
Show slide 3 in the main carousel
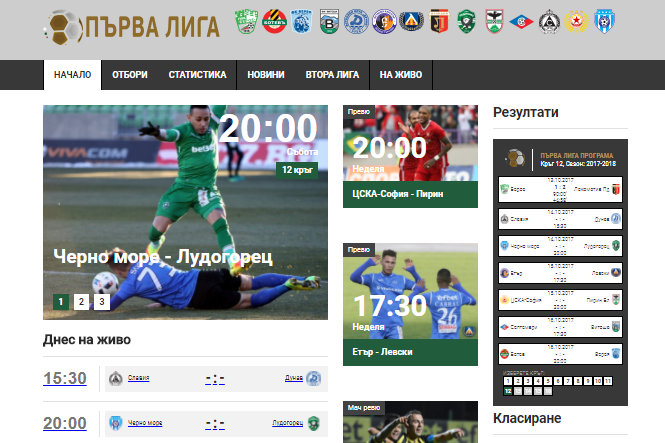pos(102,302)
